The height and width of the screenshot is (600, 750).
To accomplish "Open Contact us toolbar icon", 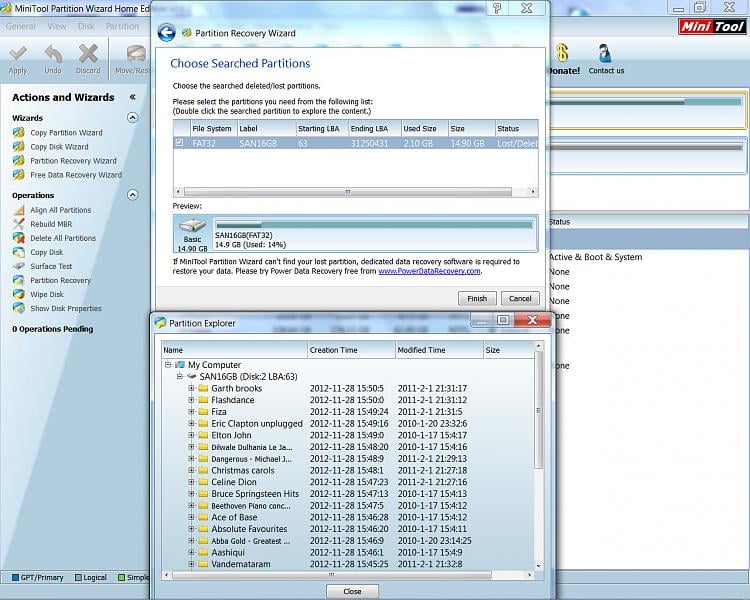I will tap(605, 53).
